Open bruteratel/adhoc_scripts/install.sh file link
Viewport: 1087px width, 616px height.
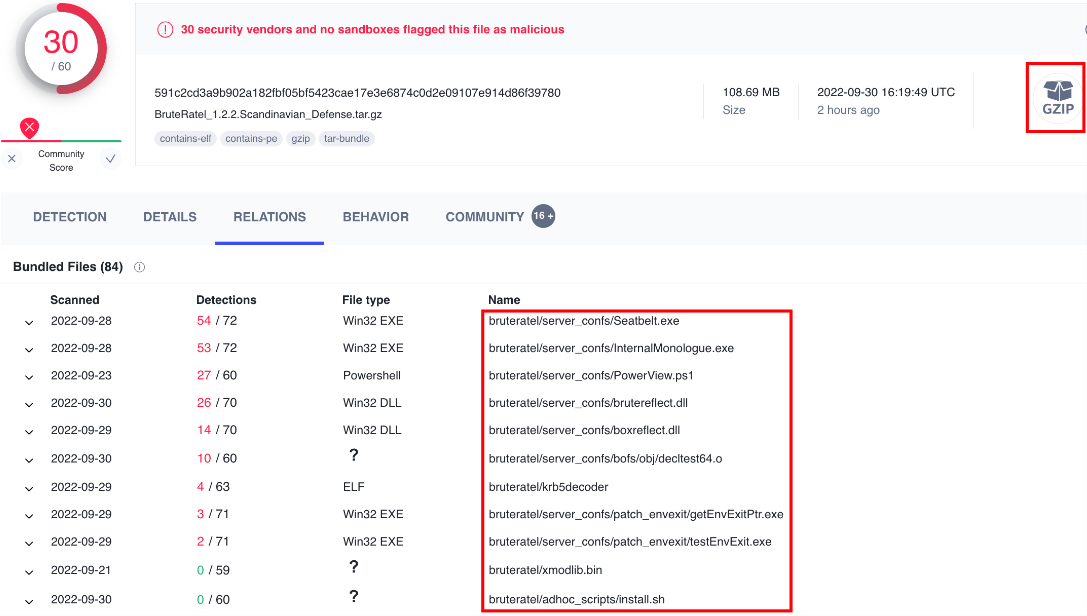576,599
